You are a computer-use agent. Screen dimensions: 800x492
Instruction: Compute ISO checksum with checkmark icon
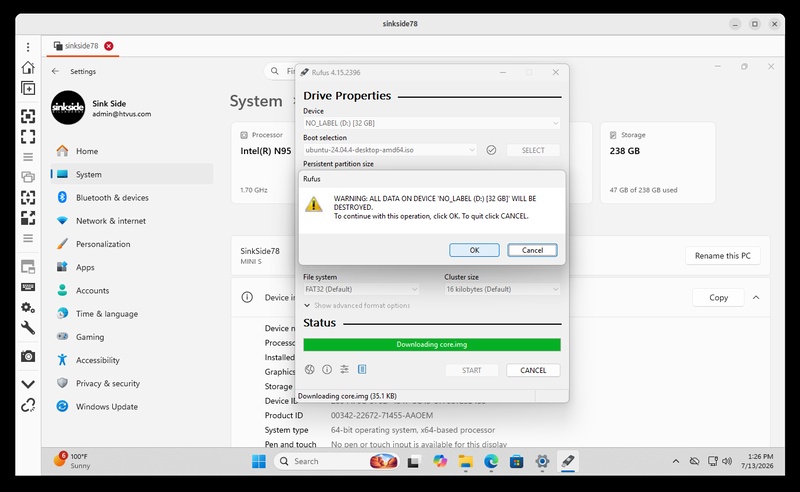[491, 150]
